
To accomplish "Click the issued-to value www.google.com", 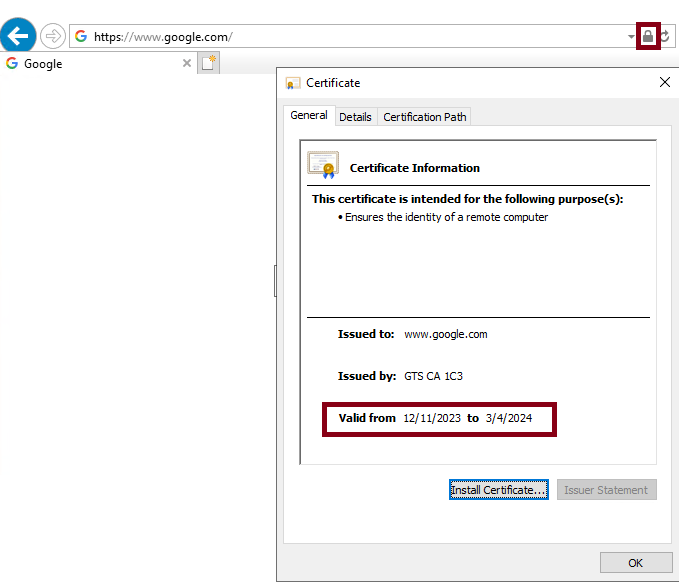I will point(446,334).
